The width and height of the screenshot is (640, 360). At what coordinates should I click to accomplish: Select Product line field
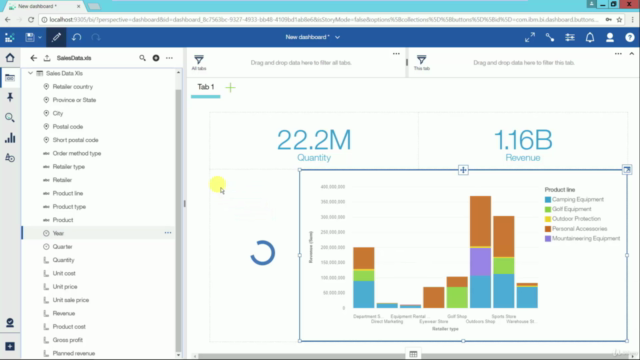coord(68,193)
